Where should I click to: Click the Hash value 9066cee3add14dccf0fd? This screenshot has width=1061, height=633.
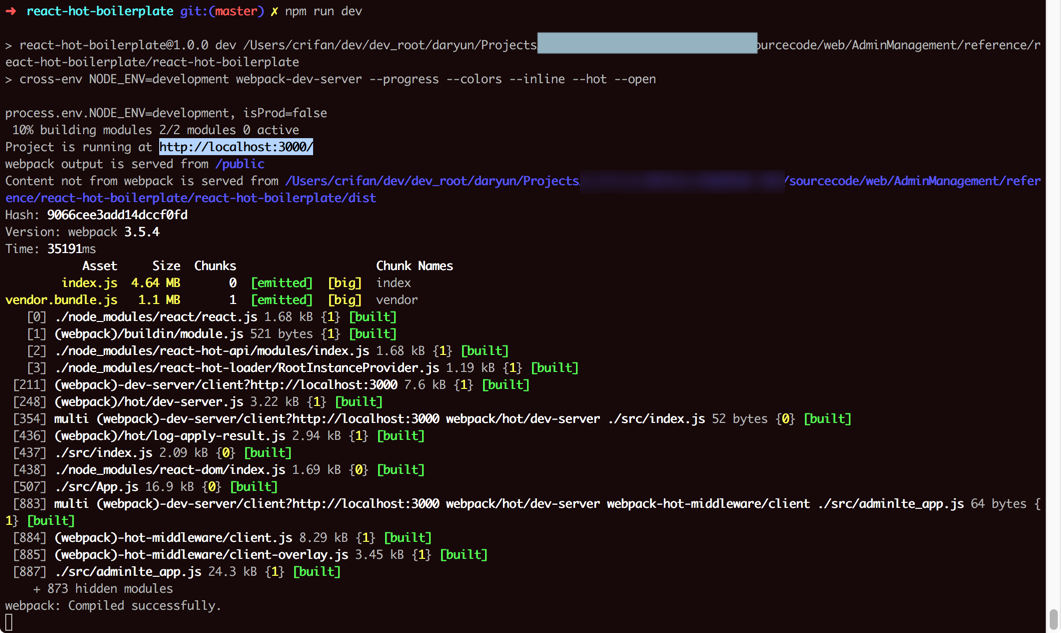(x=117, y=215)
